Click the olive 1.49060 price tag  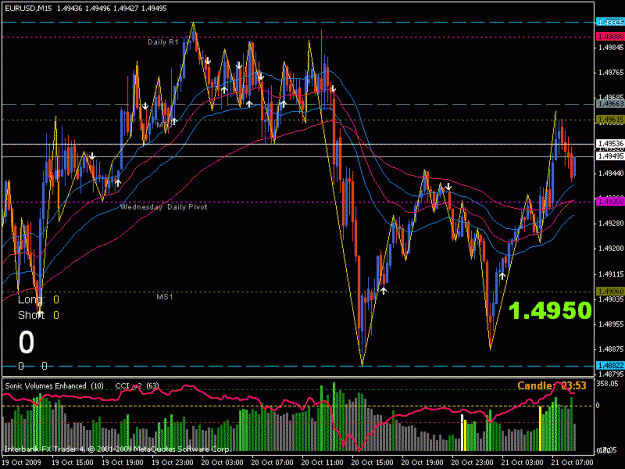[610, 292]
